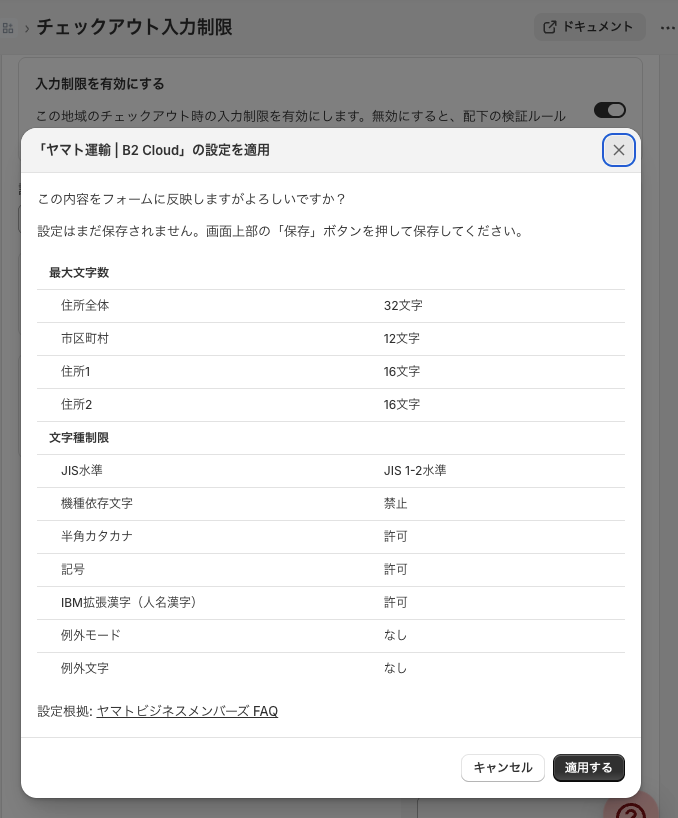Select the 市区町村 row label
678x818 pixels.
click(x=85, y=338)
